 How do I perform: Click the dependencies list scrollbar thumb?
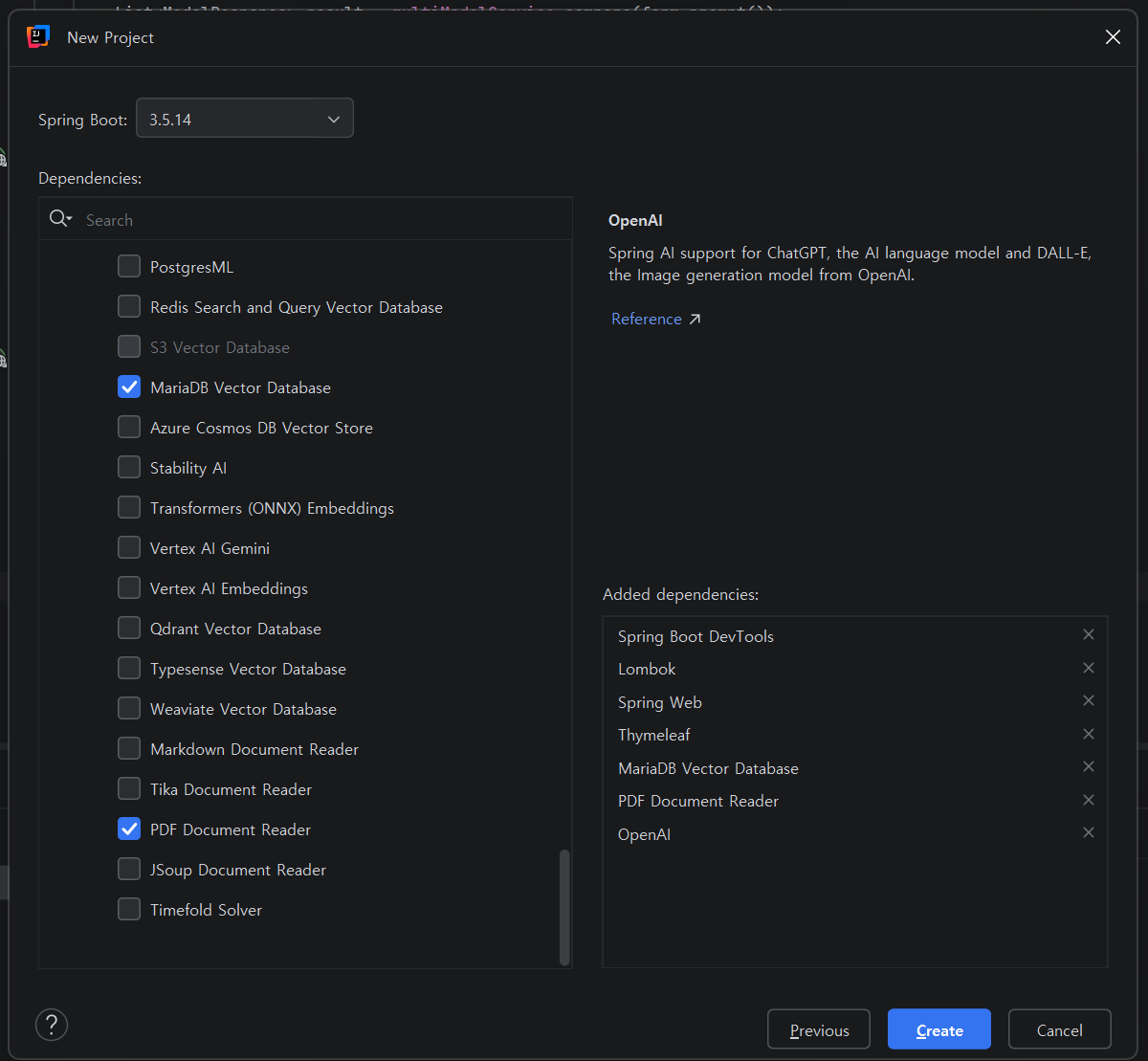(x=564, y=907)
